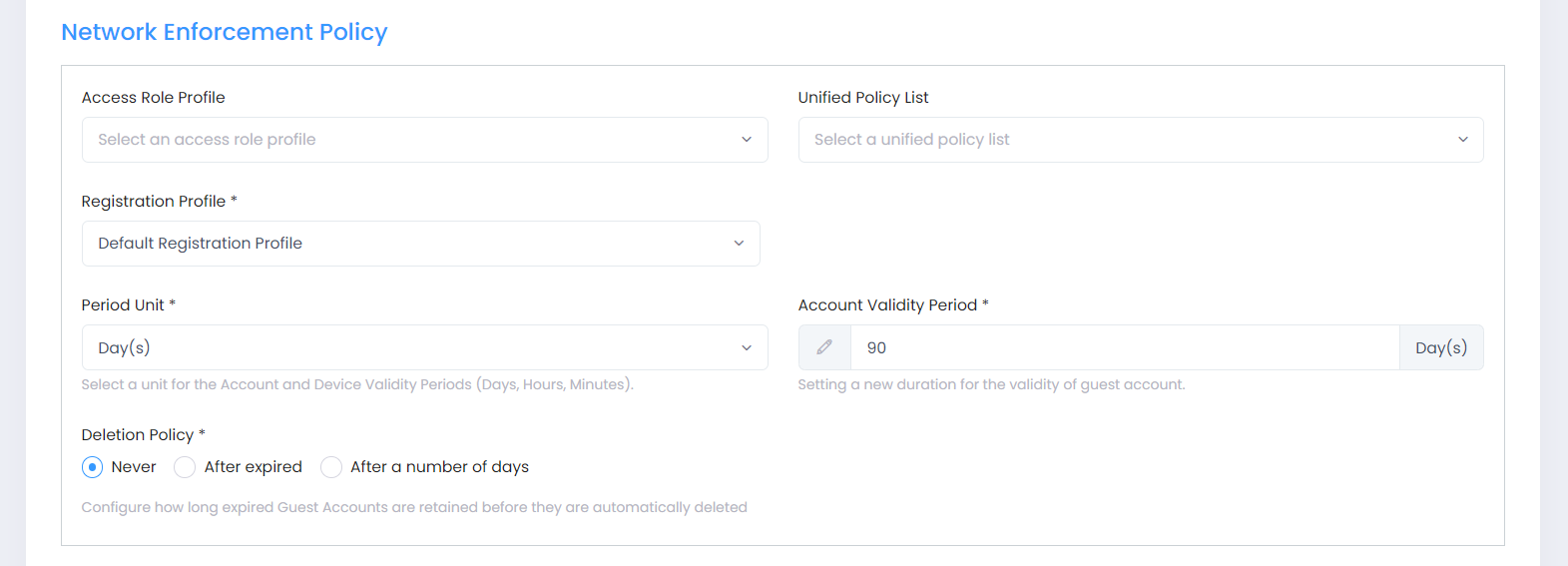
Task: Click the Unified Policy List label text
Action: (x=863, y=98)
